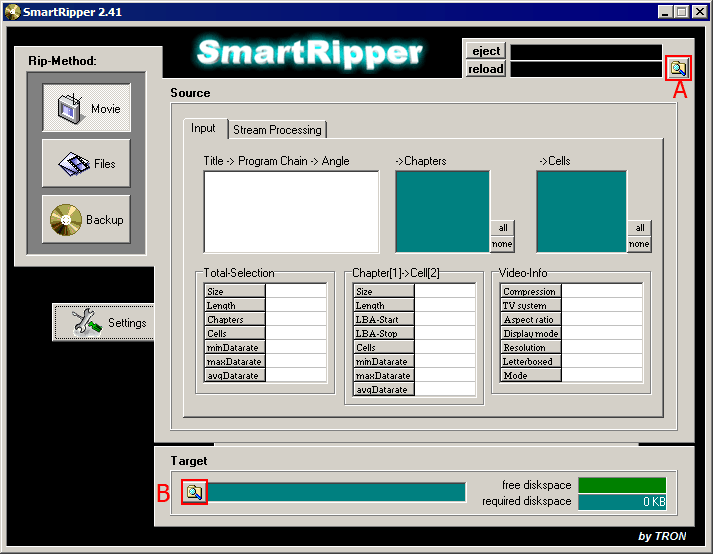Click Compression in Video-Info
Screen dimensions: 713x554
[572, 291]
